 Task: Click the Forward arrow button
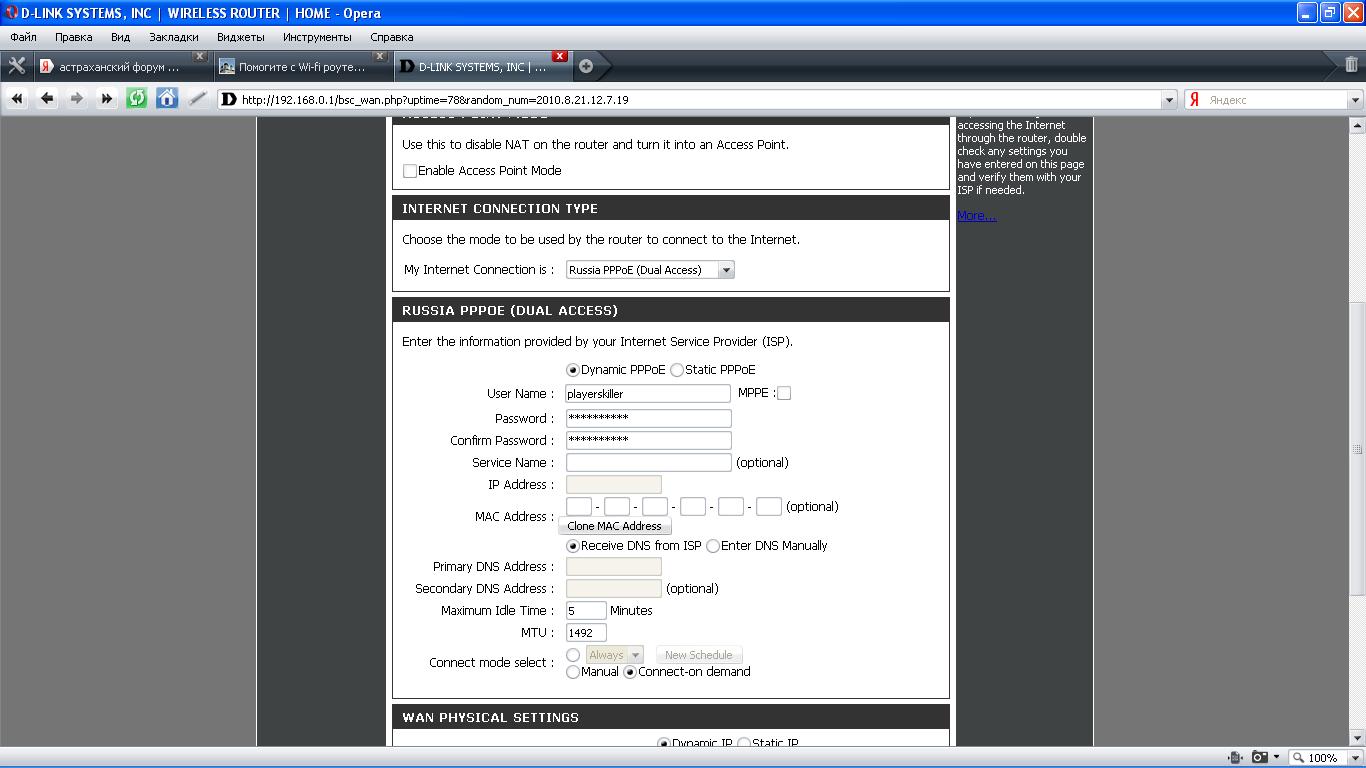(x=77, y=98)
